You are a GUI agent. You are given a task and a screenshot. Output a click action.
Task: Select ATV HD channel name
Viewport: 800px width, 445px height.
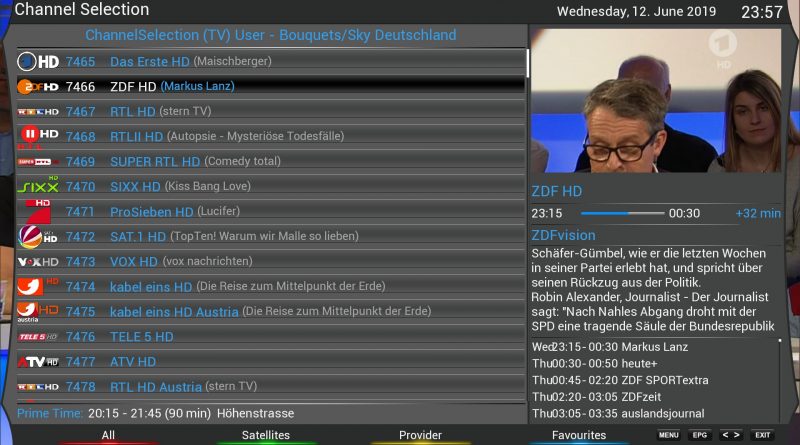pyautogui.click(x=133, y=362)
